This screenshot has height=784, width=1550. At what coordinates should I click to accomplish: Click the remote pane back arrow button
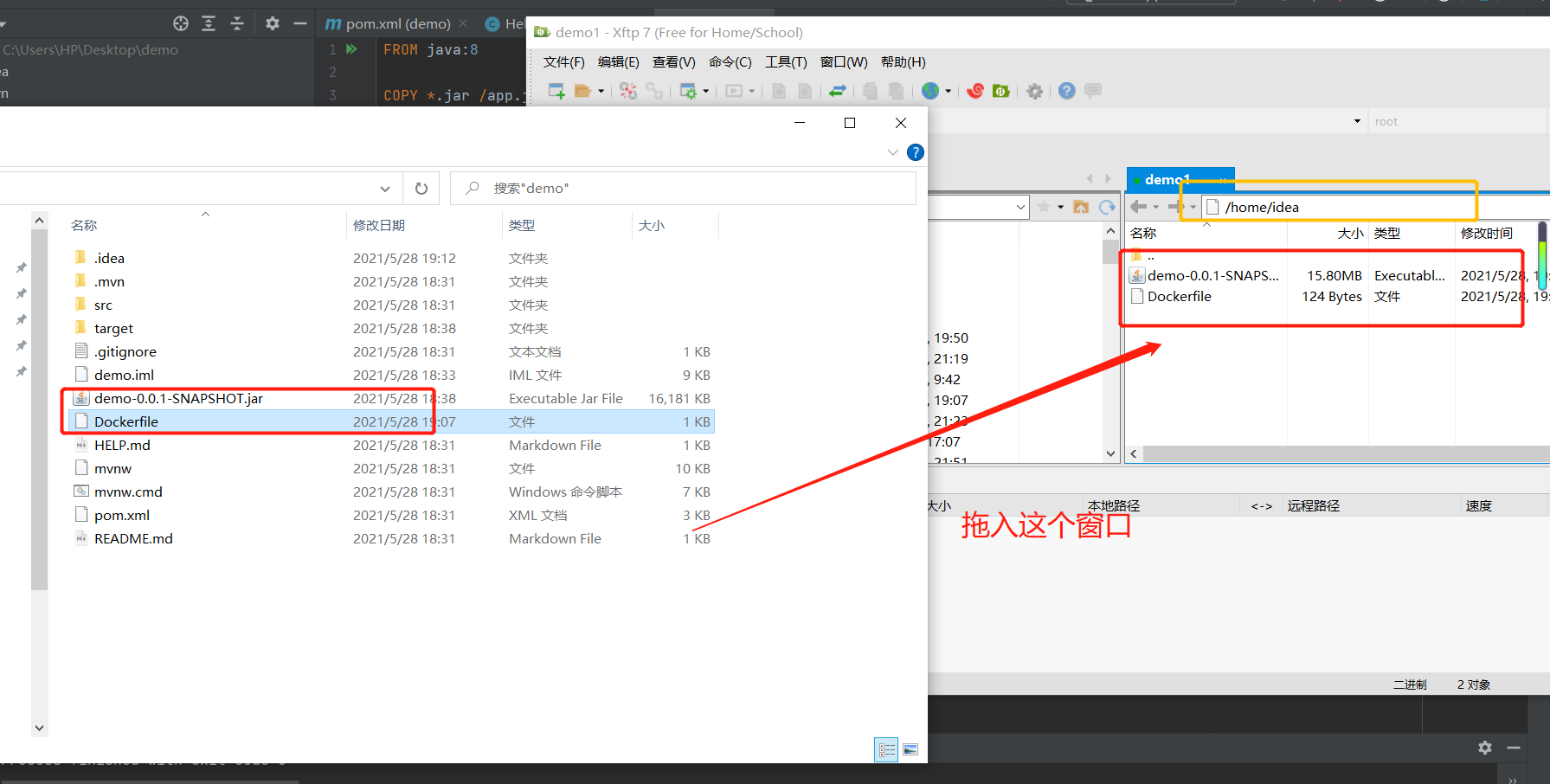(x=1138, y=207)
